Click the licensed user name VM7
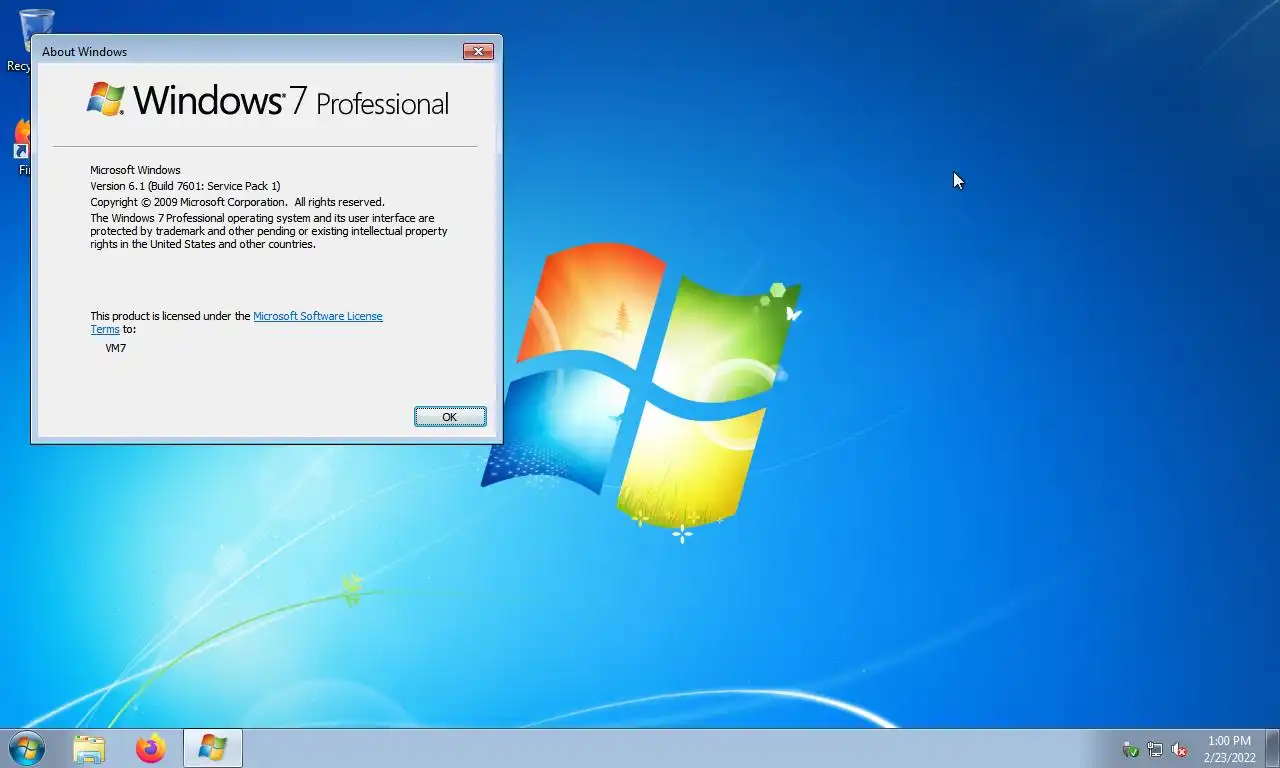This screenshot has width=1280, height=768. (116, 348)
